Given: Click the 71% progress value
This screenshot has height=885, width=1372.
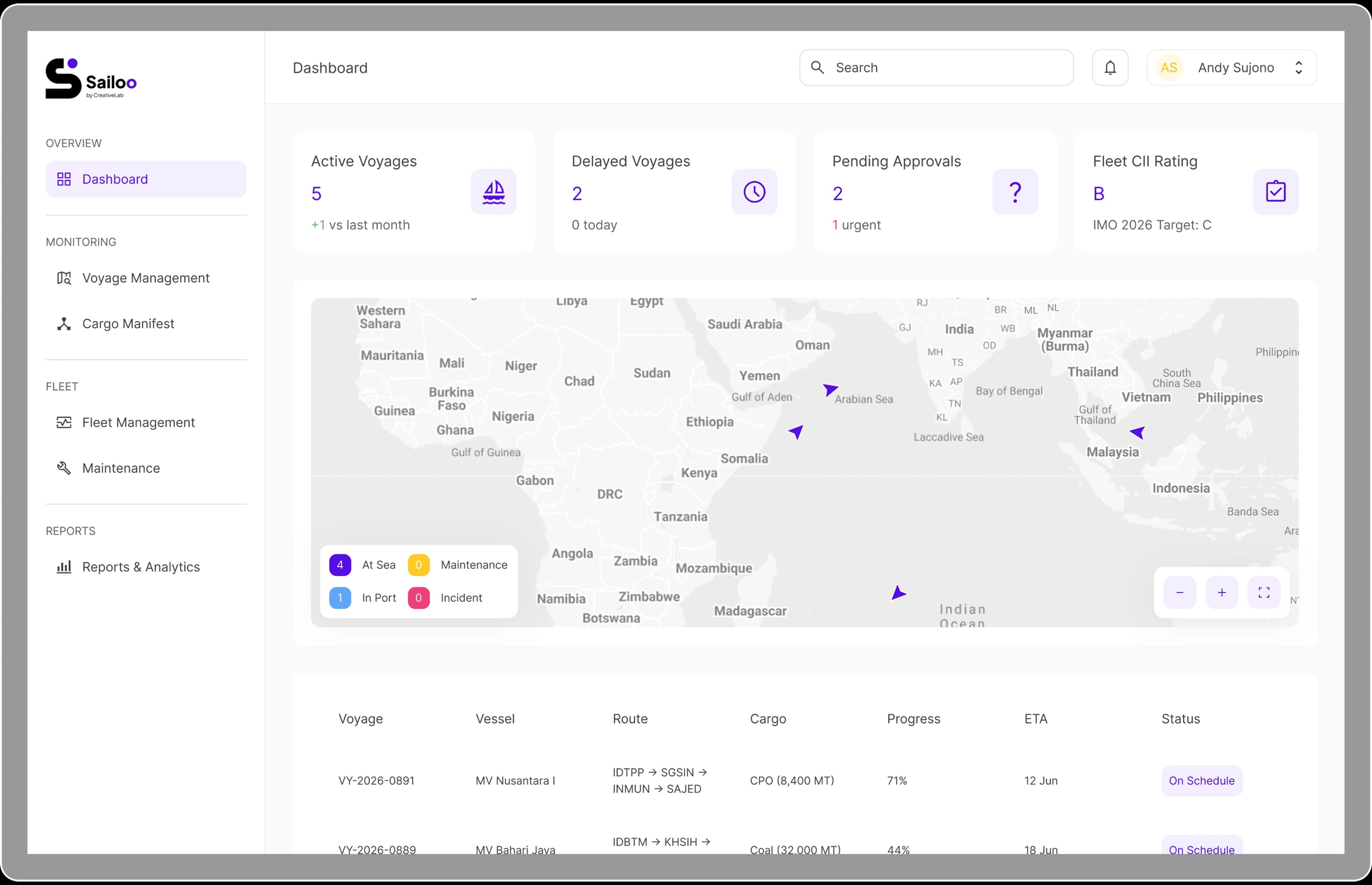Looking at the screenshot, I should tap(897, 780).
